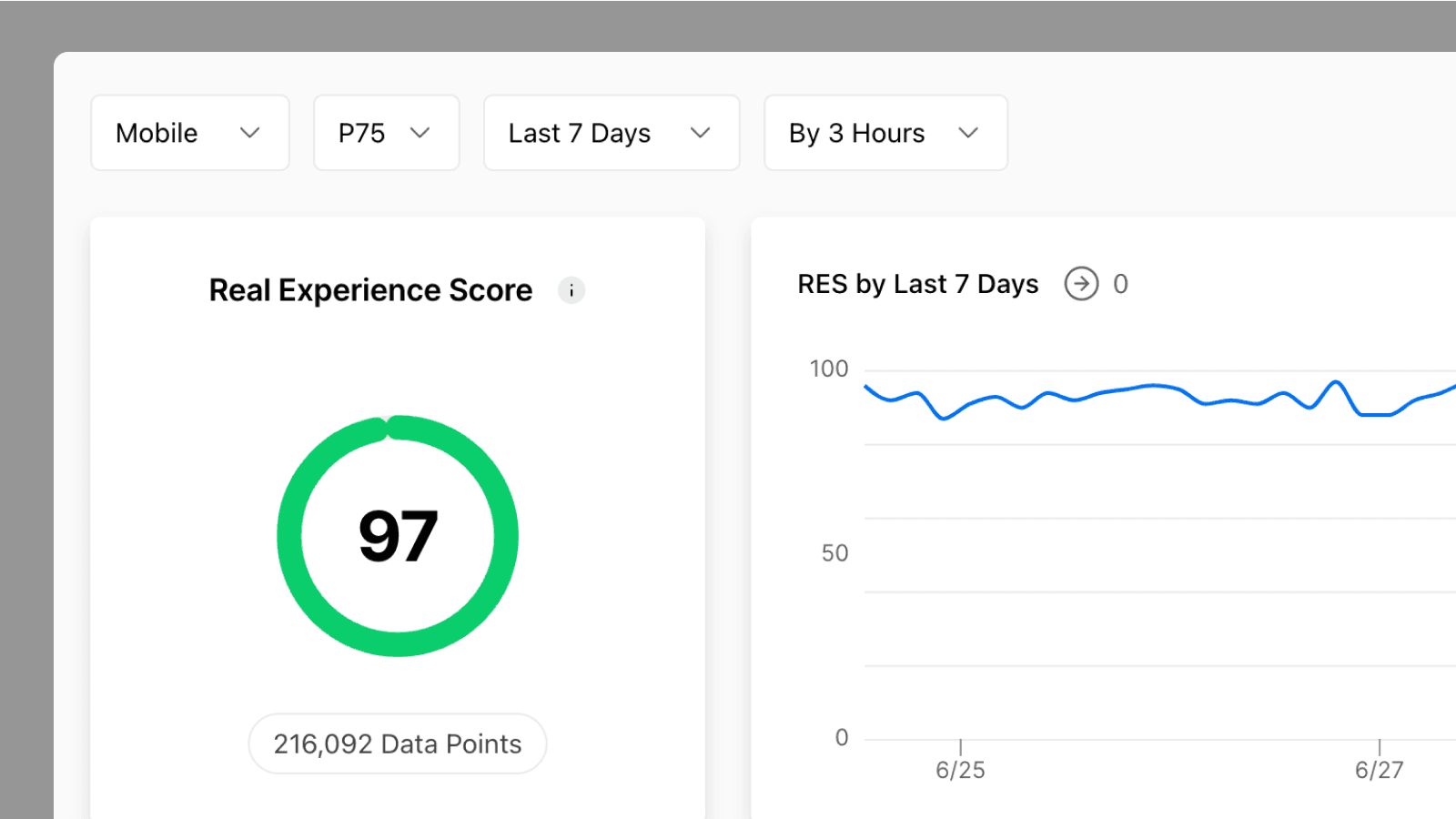The height and width of the screenshot is (819, 1456).
Task: Click the Real Experience Score heading
Action: tap(370, 290)
